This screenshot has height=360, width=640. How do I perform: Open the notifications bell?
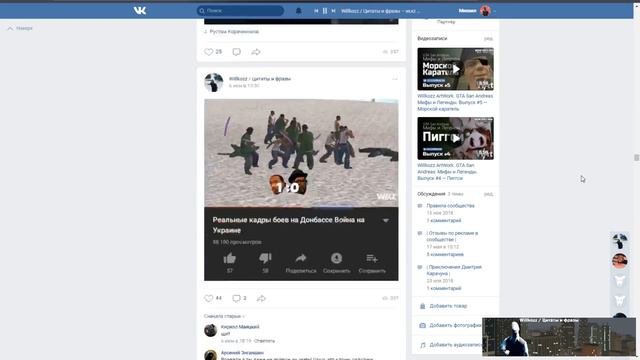pos(298,11)
